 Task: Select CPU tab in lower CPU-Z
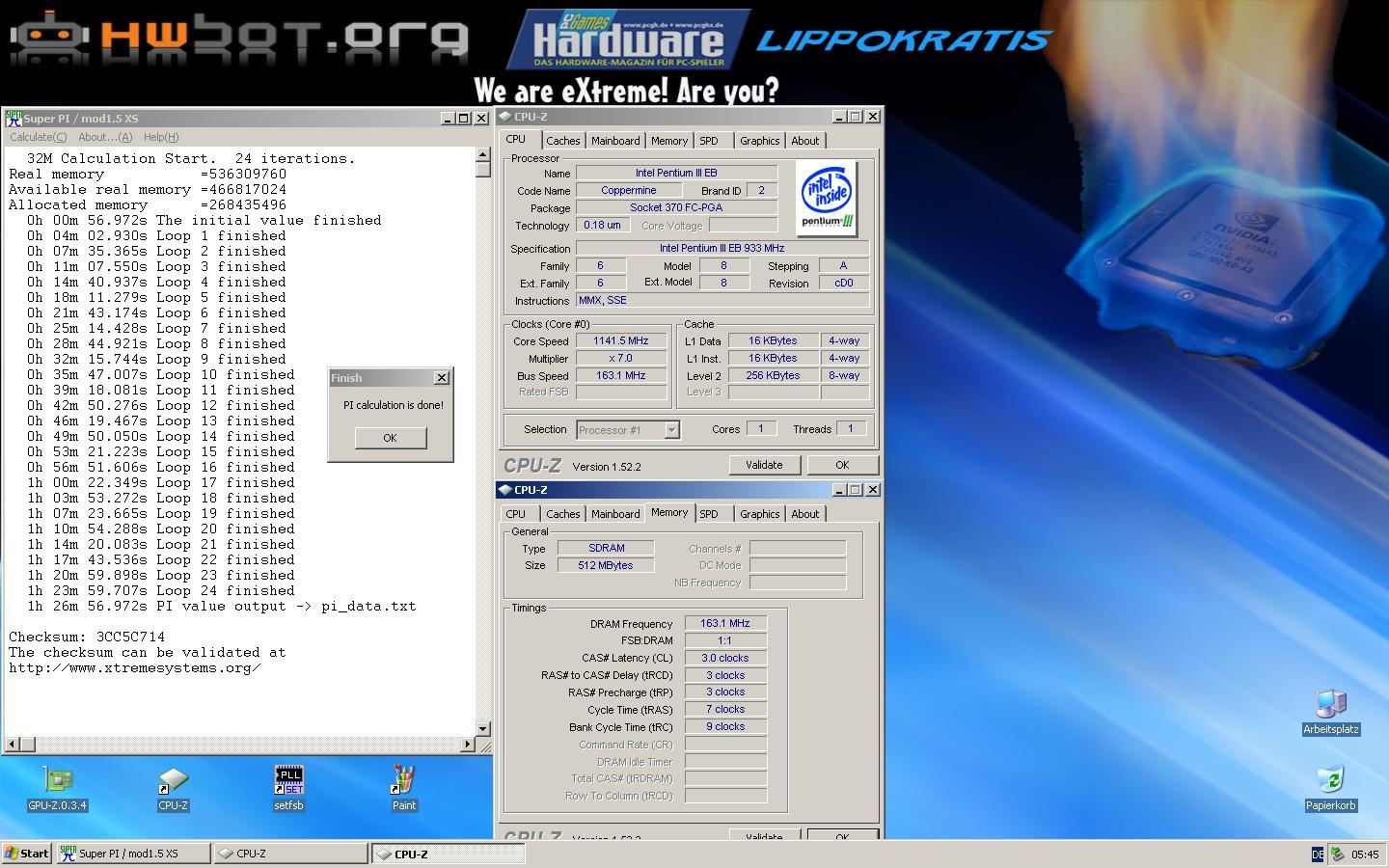point(516,514)
